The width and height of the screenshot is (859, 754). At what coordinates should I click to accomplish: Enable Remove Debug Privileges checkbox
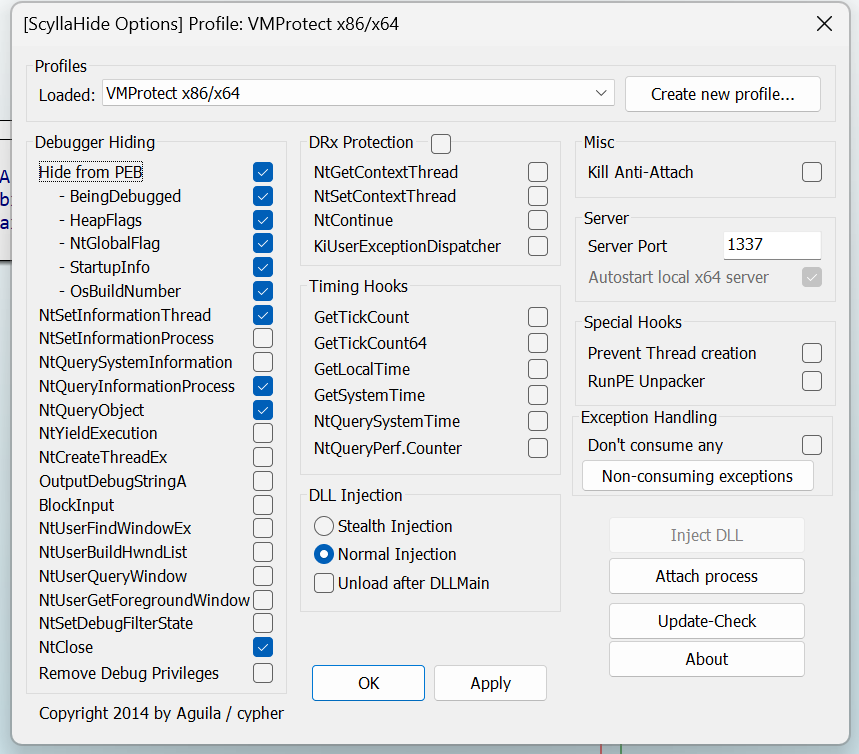263,673
